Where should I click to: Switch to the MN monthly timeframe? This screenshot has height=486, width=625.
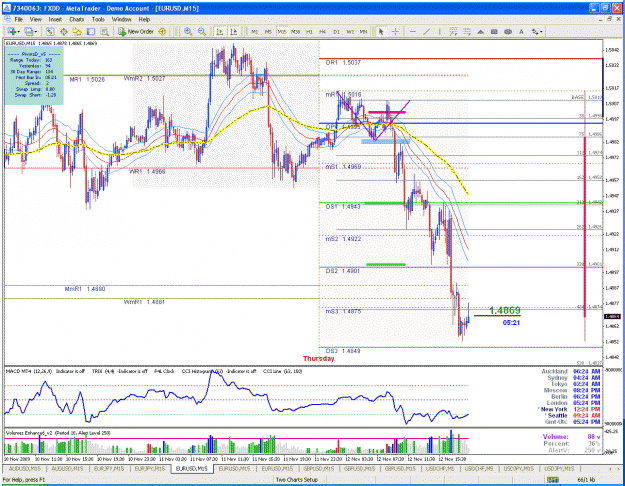(363, 31)
